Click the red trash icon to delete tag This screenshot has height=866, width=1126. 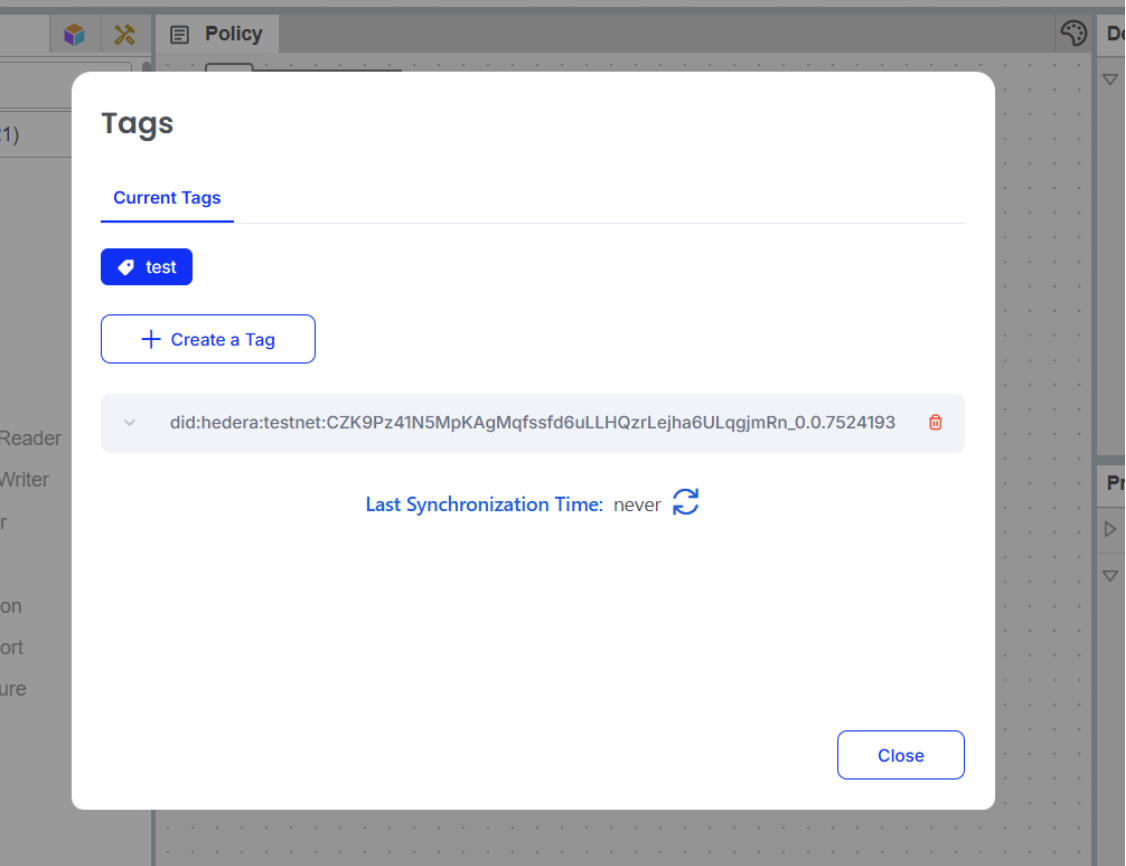point(935,422)
